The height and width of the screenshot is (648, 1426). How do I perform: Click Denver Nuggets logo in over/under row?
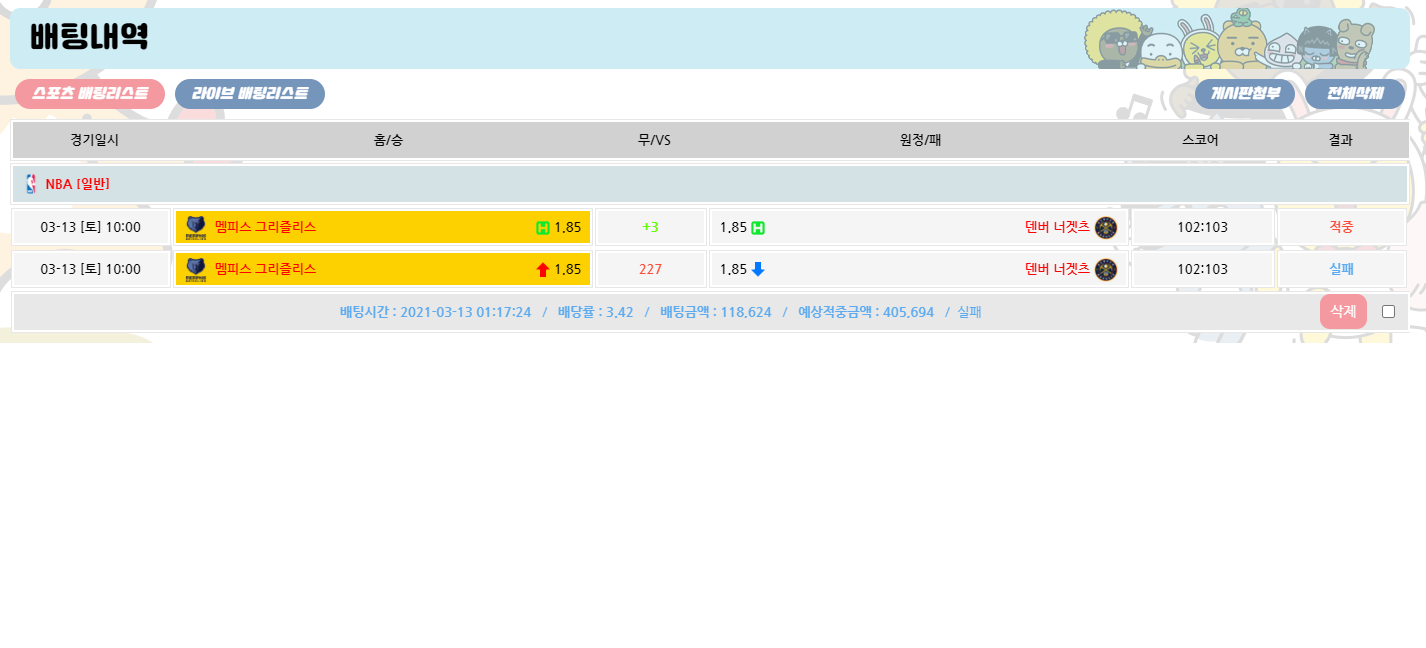[x=1105, y=269]
